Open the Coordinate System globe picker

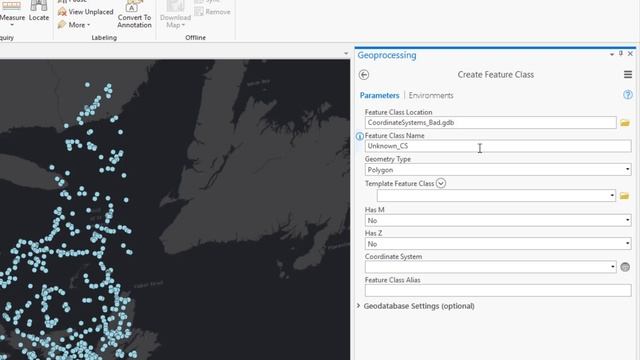point(625,267)
